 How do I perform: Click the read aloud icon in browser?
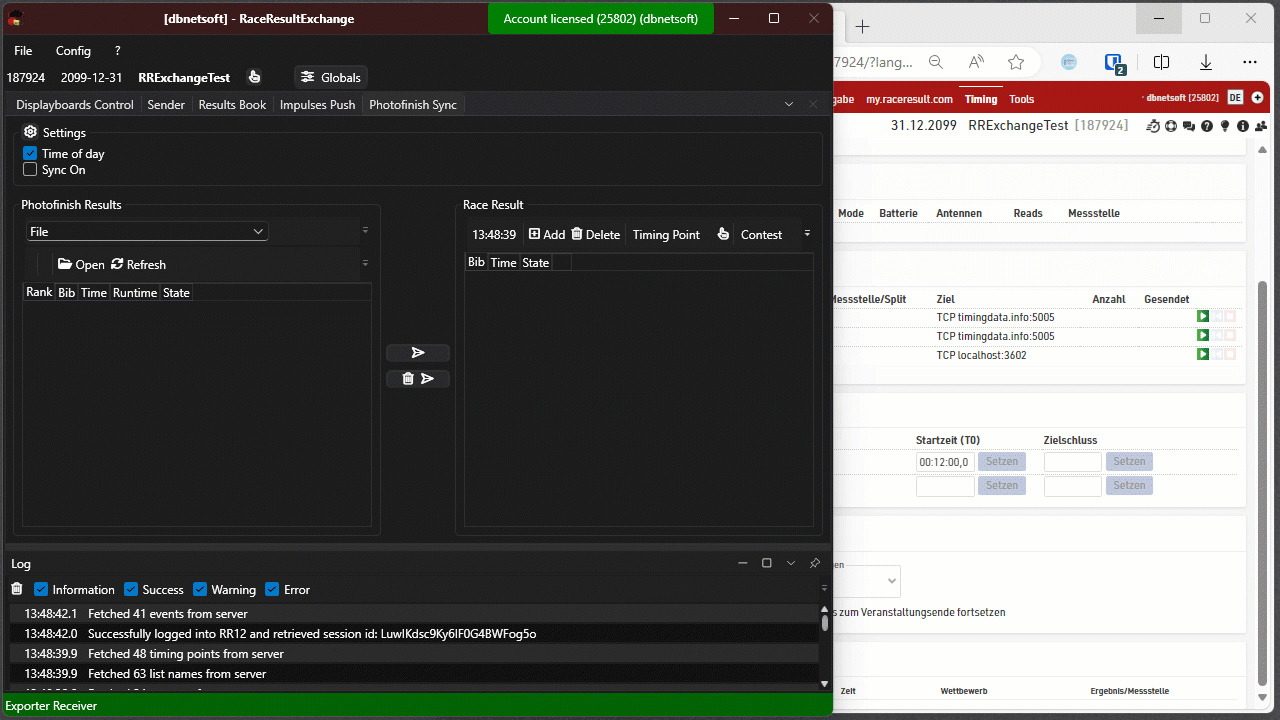(x=976, y=62)
